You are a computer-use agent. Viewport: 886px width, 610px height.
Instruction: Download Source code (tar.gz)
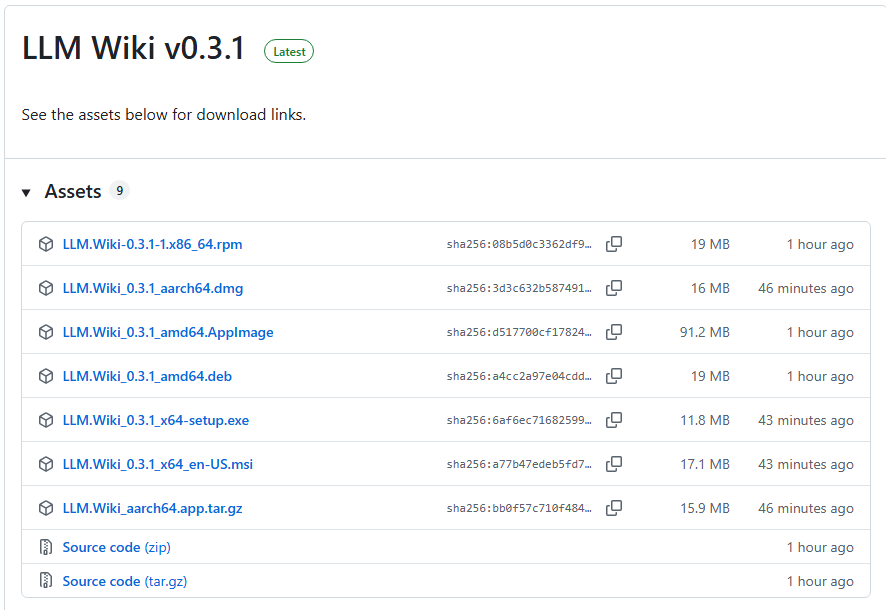pos(125,581)
